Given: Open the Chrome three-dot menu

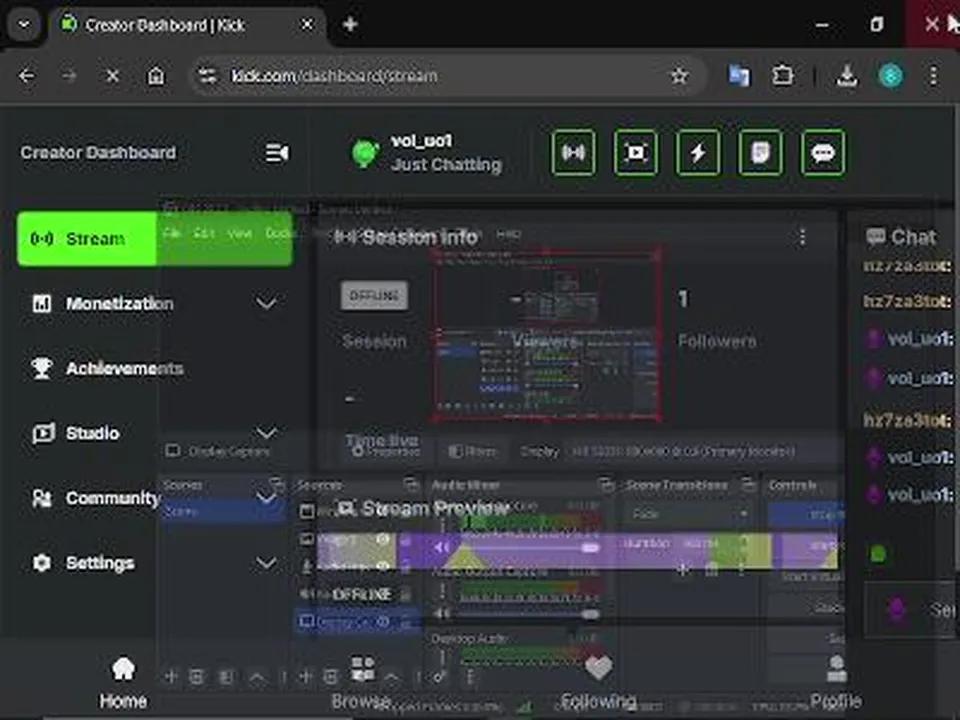Looking at the screenshot, I should coord(933,76).
